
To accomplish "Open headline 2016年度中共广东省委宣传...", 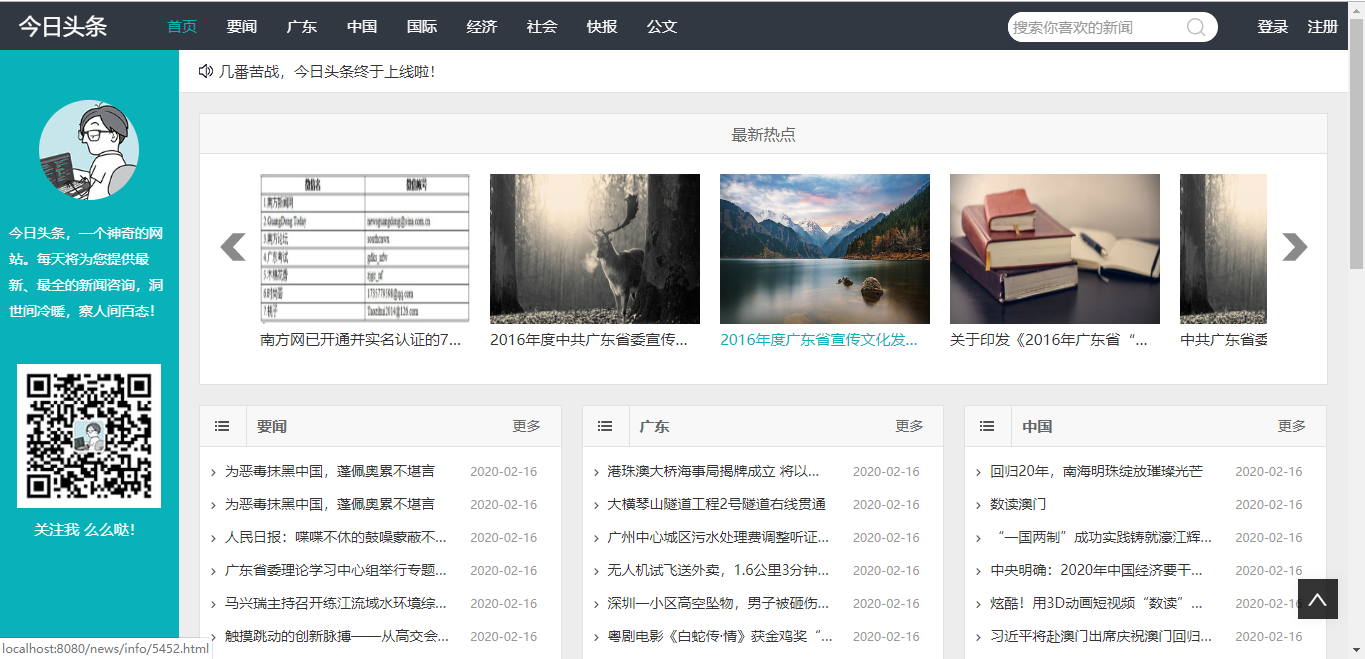I will pos(589,340).
